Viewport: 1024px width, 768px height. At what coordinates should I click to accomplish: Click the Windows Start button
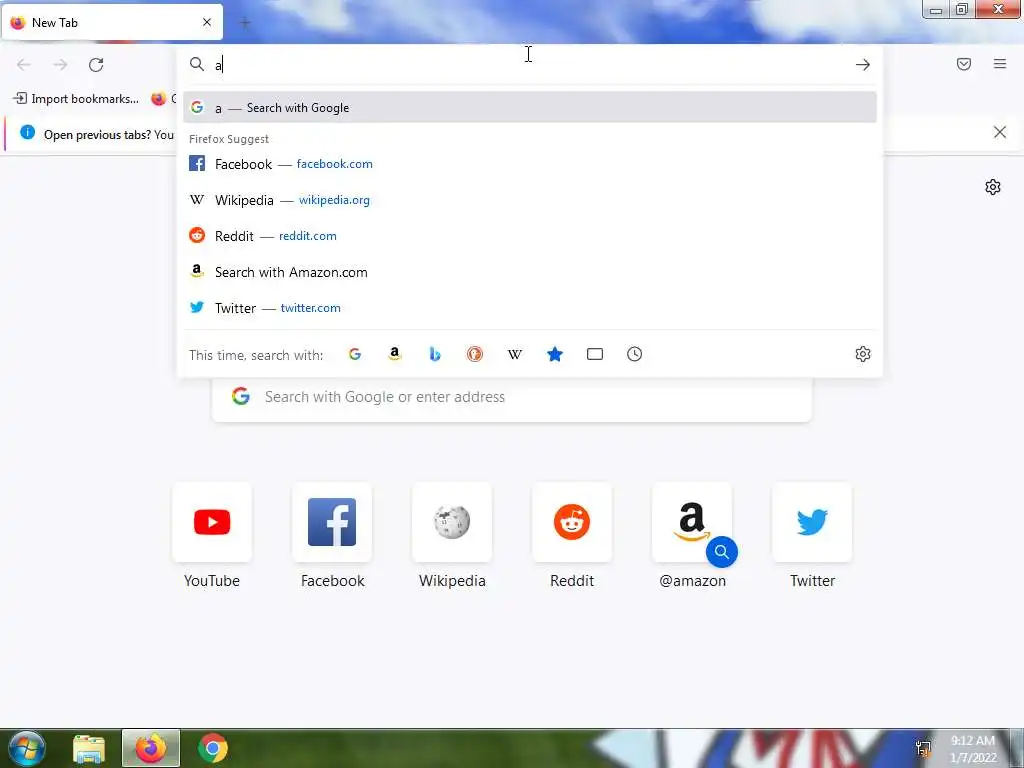pyautogui.click(x=27, y=748)
